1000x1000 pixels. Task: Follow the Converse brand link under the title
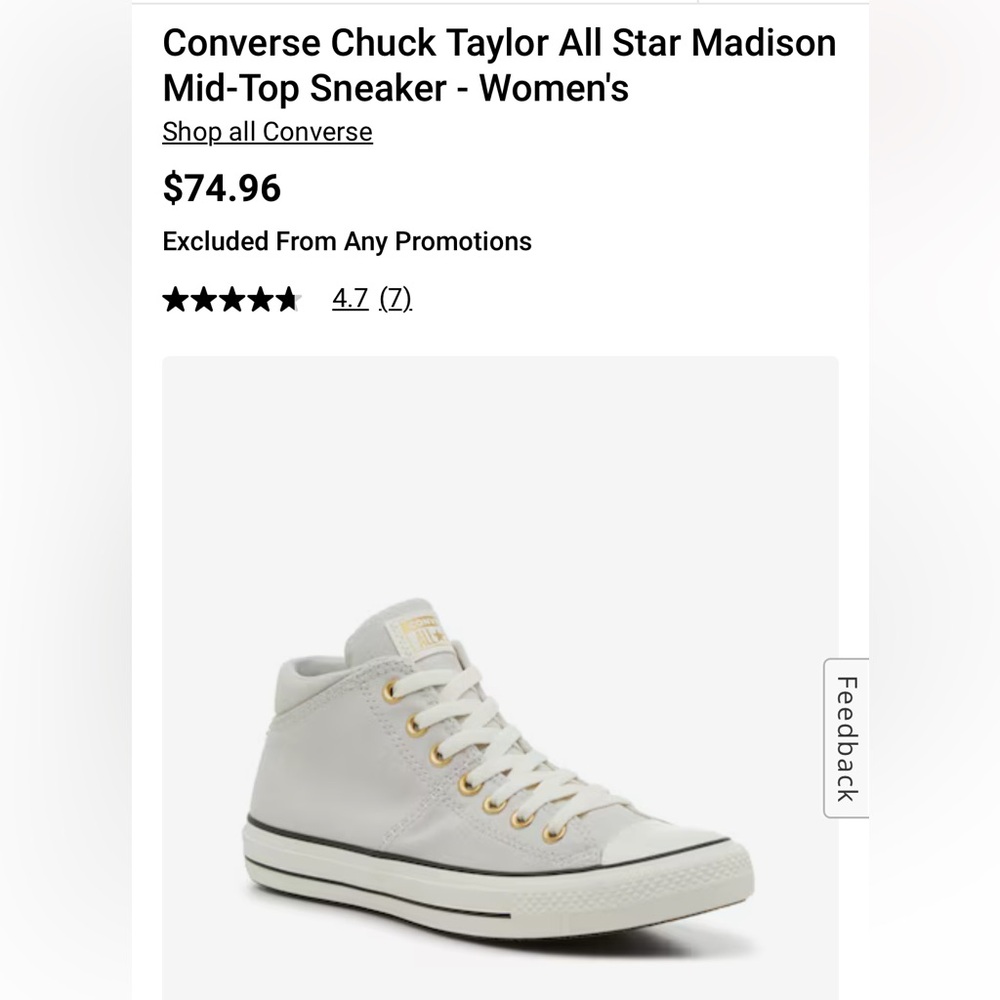click(266, 131)
